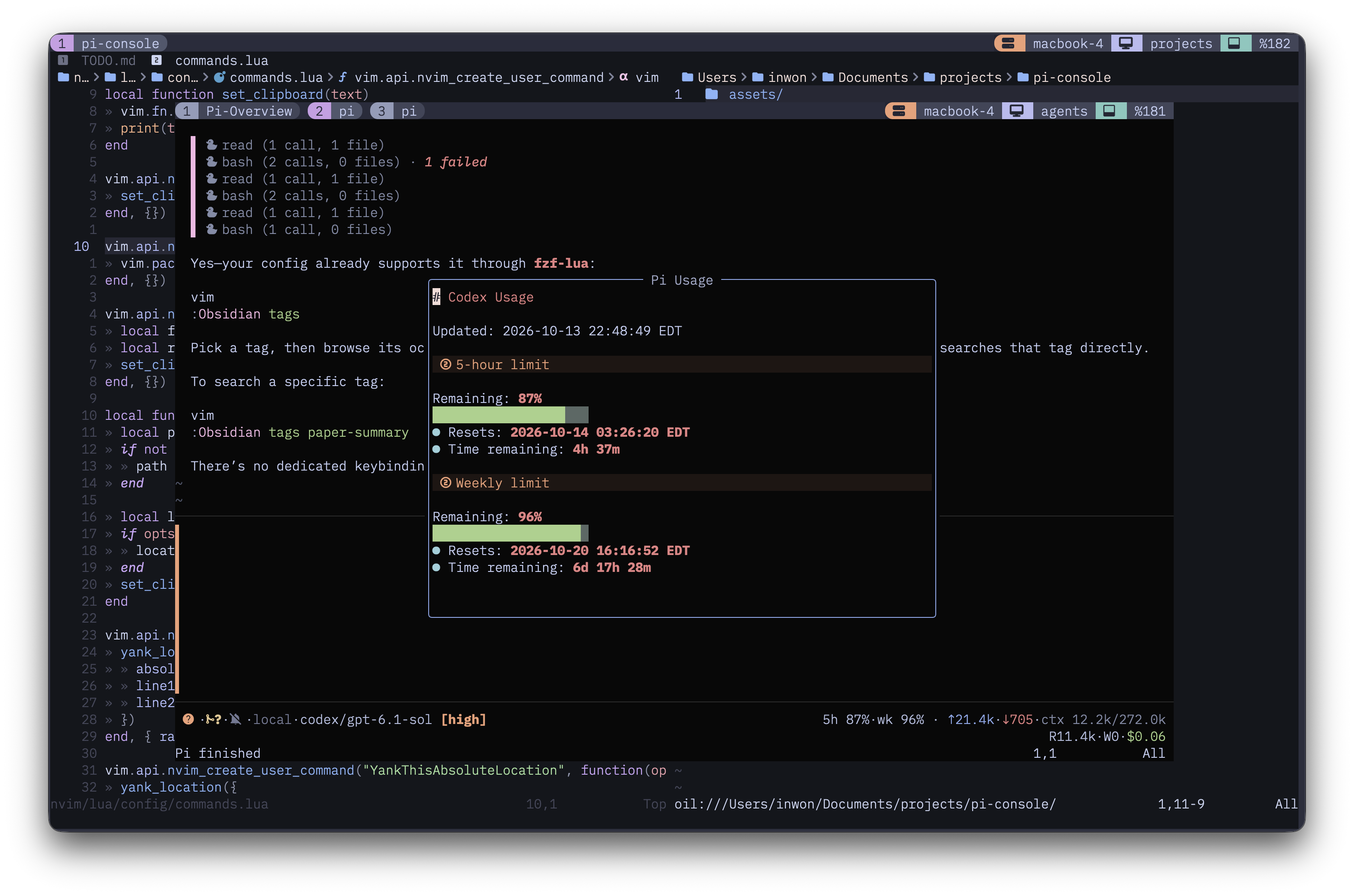Click the inwon breadcrumb in oil winbar
Viewport: 1354px width, 896px height.
[787, 77]
